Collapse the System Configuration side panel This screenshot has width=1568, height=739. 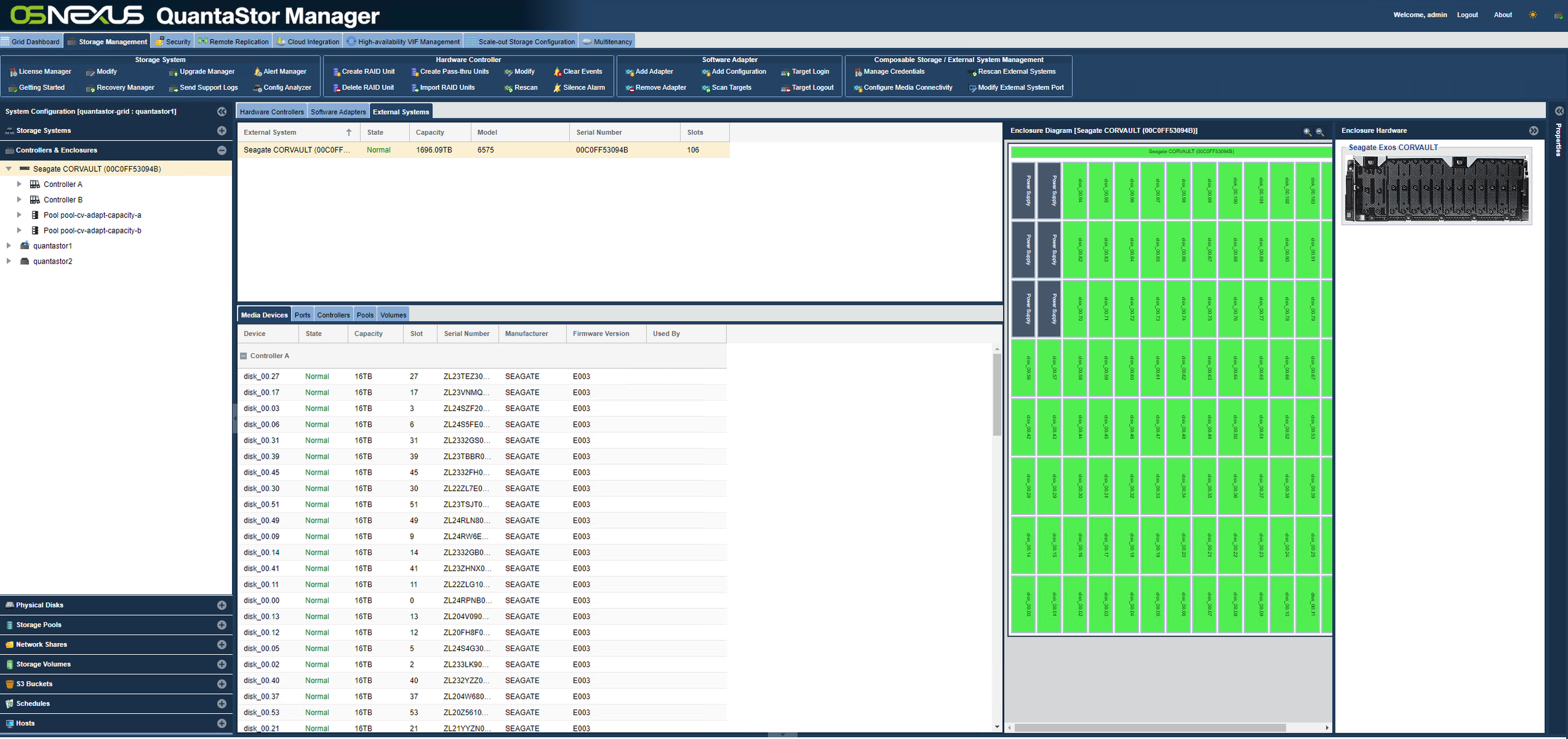point(221,112)
